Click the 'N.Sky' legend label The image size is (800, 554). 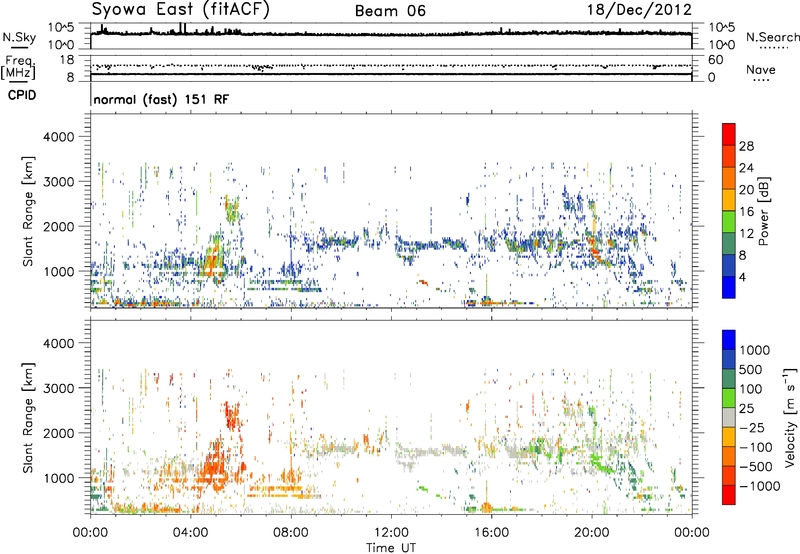pyautogui.click(x=19, y=37)
